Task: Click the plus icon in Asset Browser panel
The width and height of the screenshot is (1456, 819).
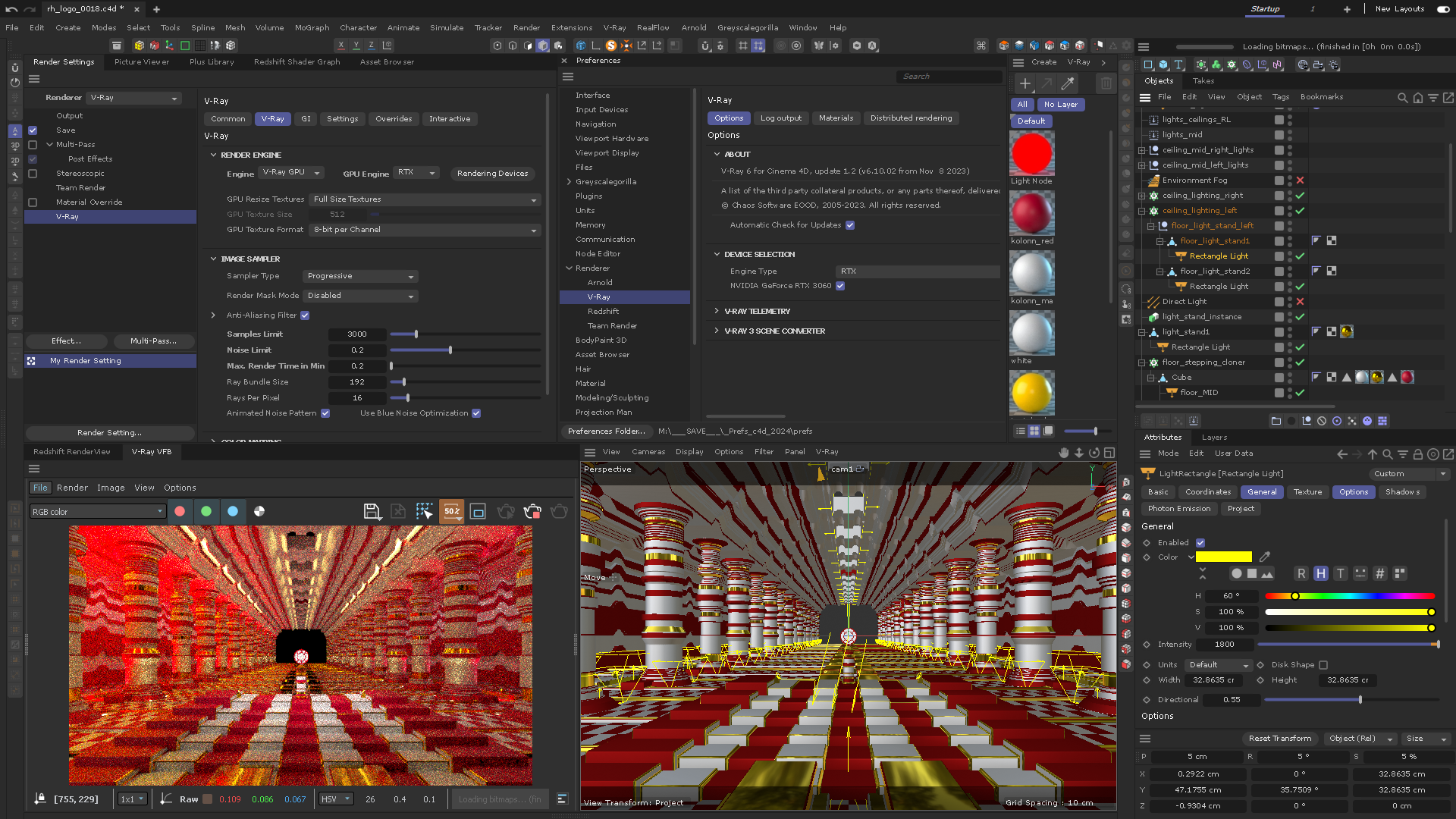Action: [1025, 83]
